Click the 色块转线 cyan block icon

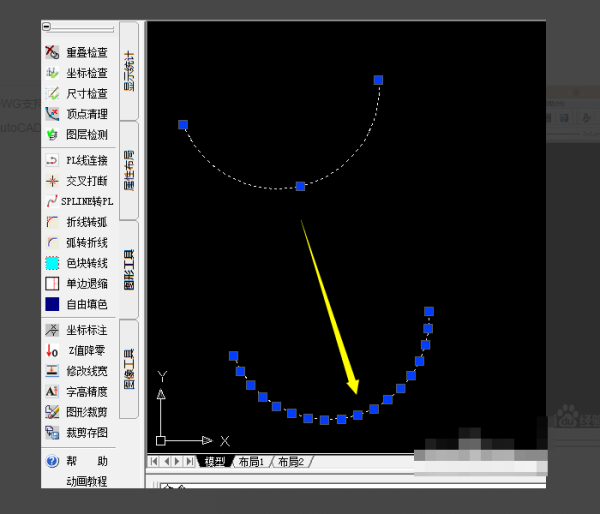tap(53, 263)
